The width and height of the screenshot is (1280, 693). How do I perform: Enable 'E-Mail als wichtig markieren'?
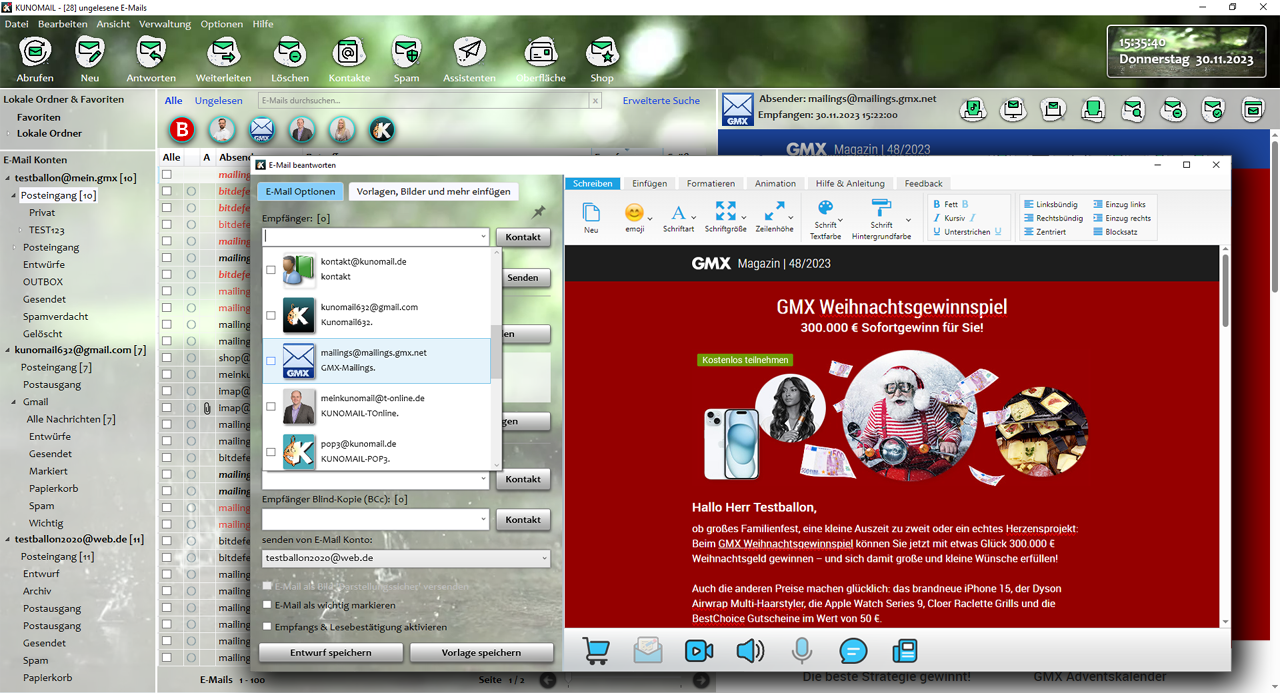267,605
